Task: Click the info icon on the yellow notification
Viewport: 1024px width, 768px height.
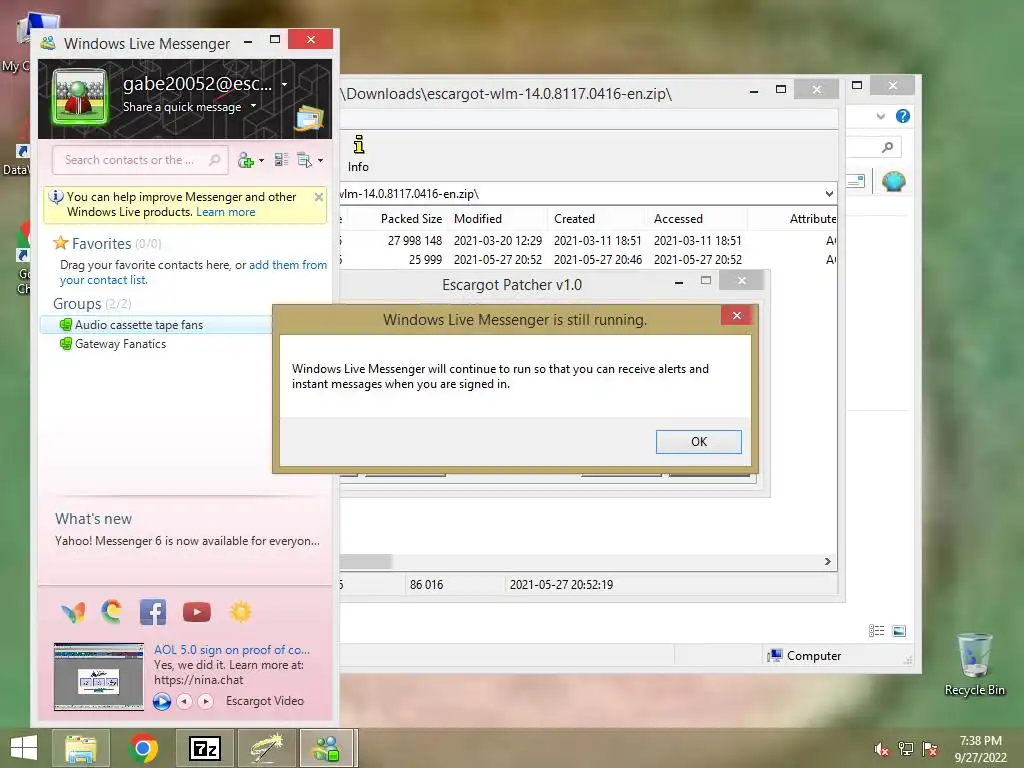Action: 56,197
